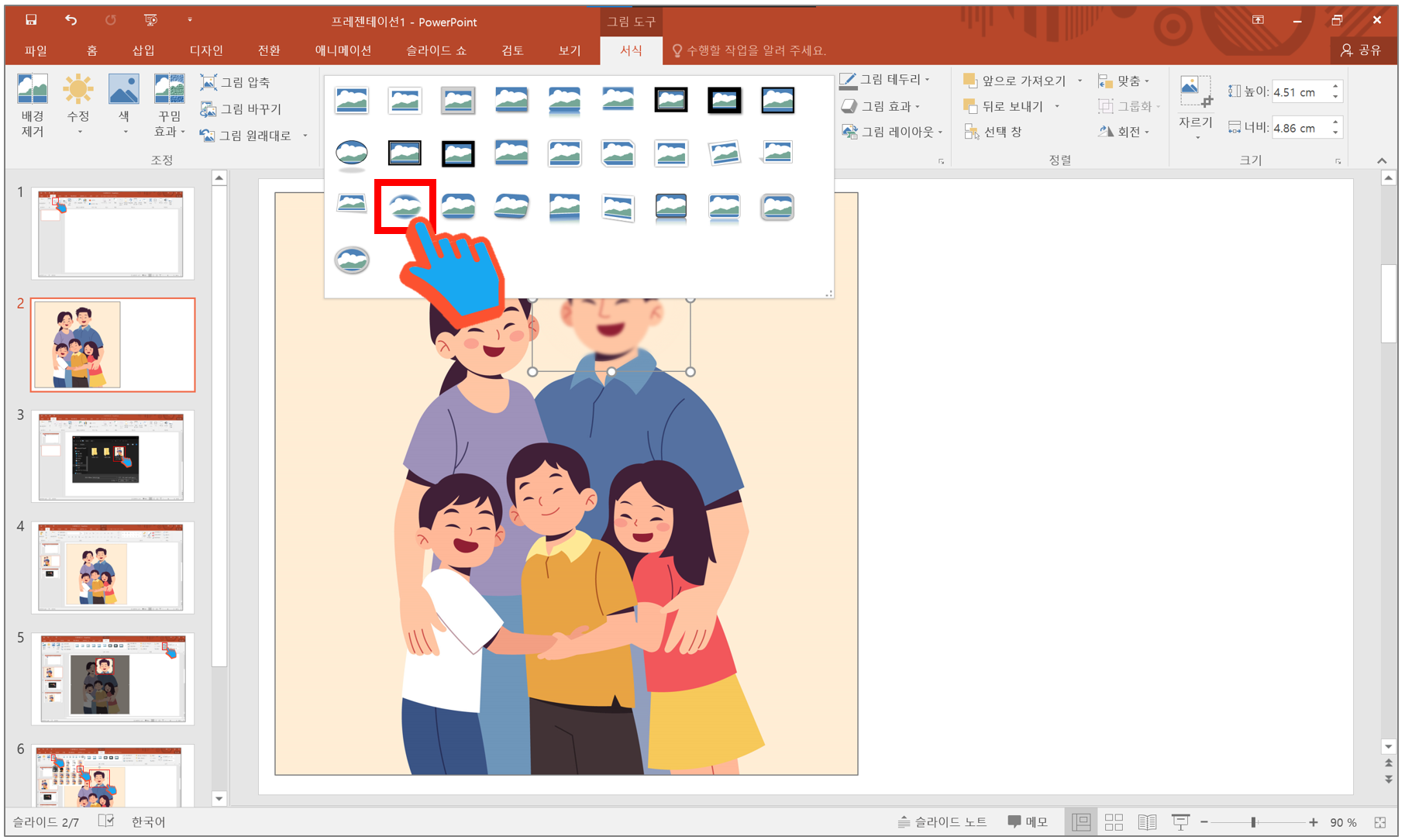
Task: Fit slide to current window icon
Action: (1380, 822)
